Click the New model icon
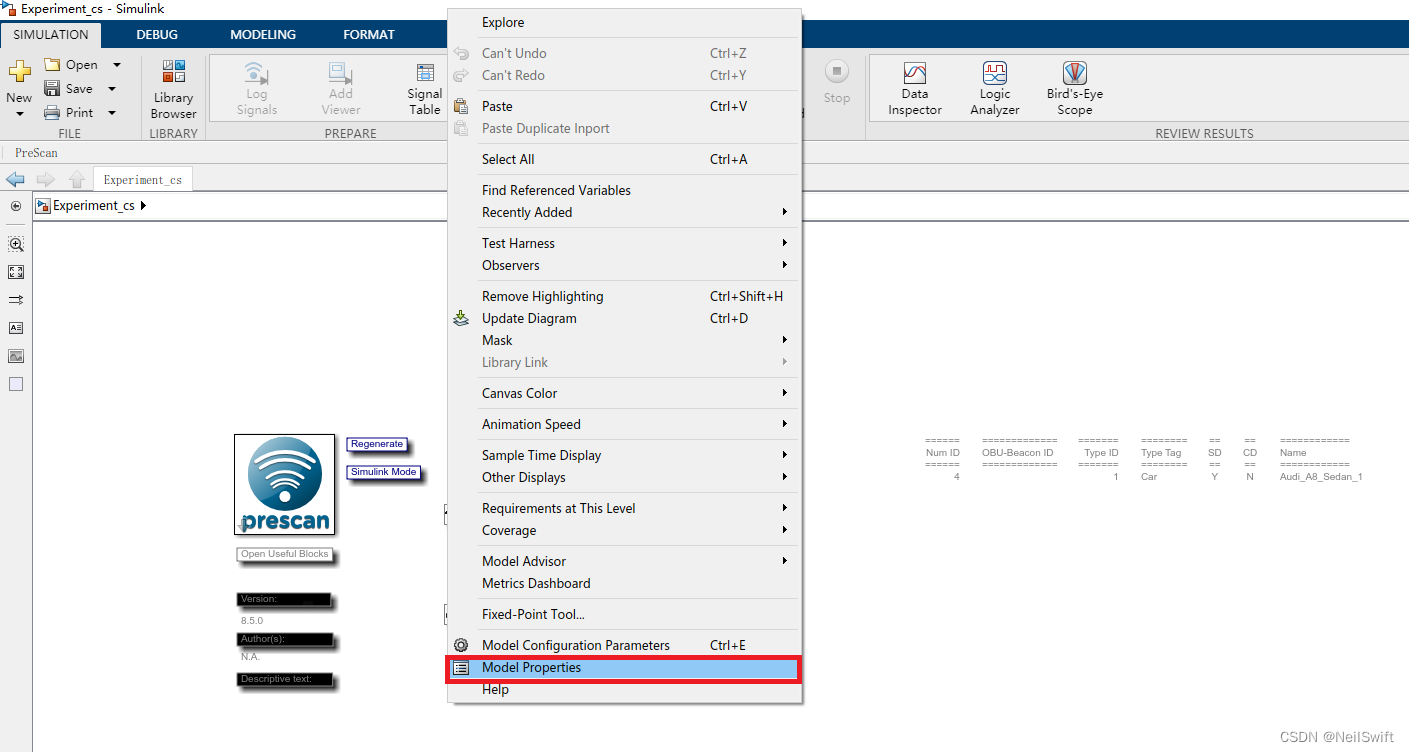The height and width of the screenshot is (752, 1409). point(19,72)
